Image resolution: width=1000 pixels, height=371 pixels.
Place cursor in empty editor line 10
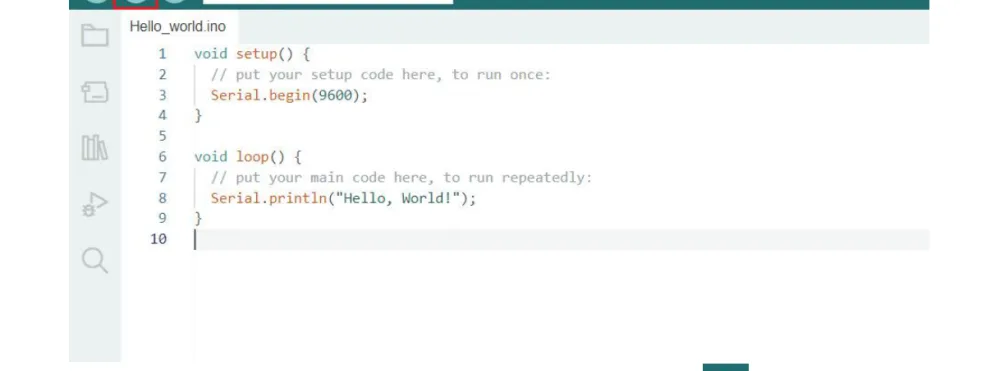[561, 240]
